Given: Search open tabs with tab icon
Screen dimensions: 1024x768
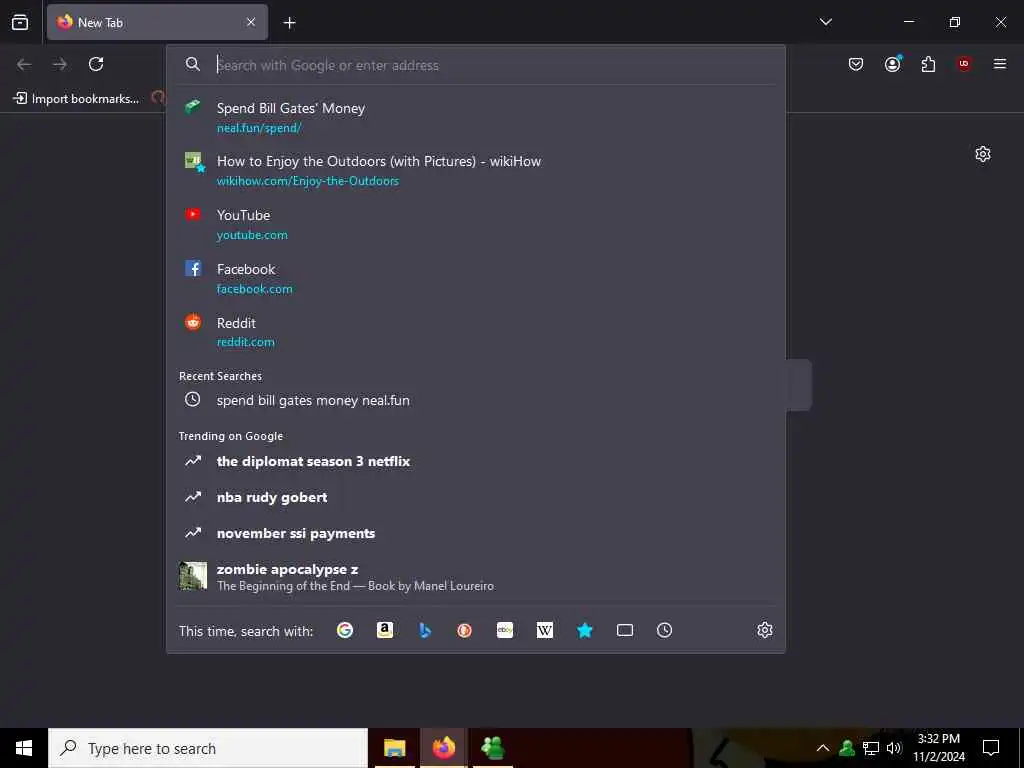Looking at the screenshot, I should [625, 630].
